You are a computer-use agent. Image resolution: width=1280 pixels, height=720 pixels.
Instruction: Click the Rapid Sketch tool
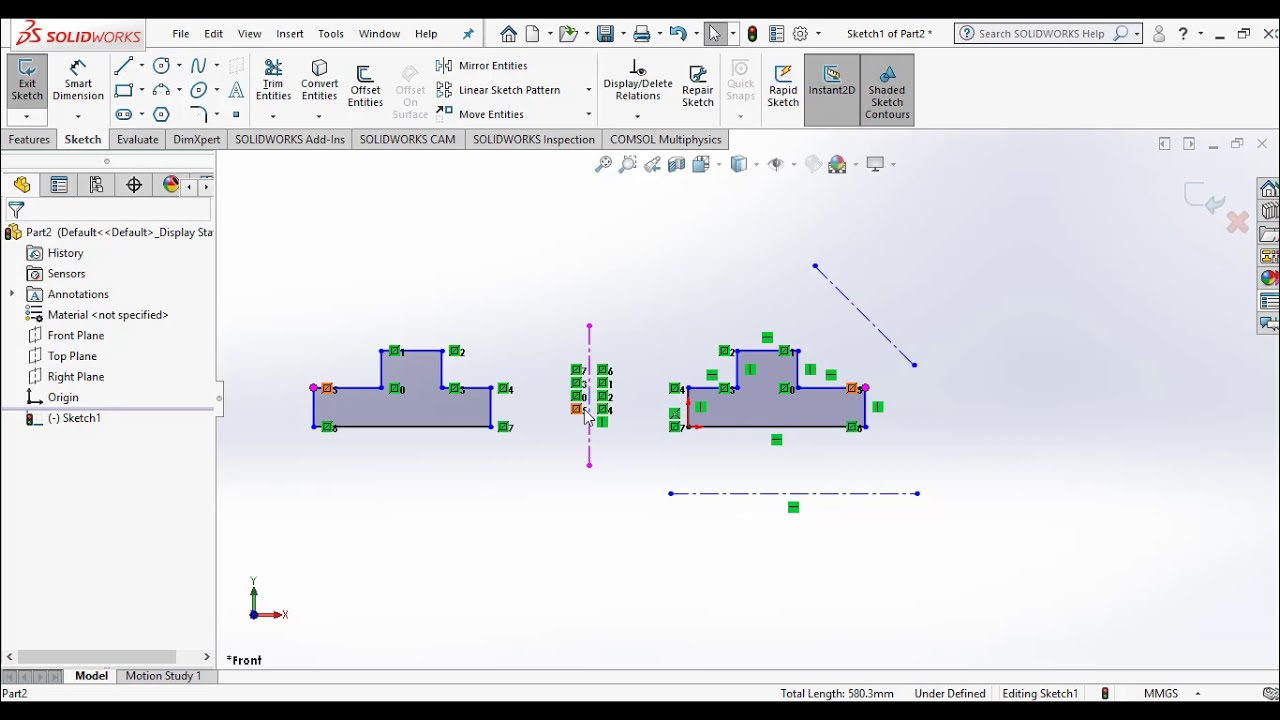point(783,86)
